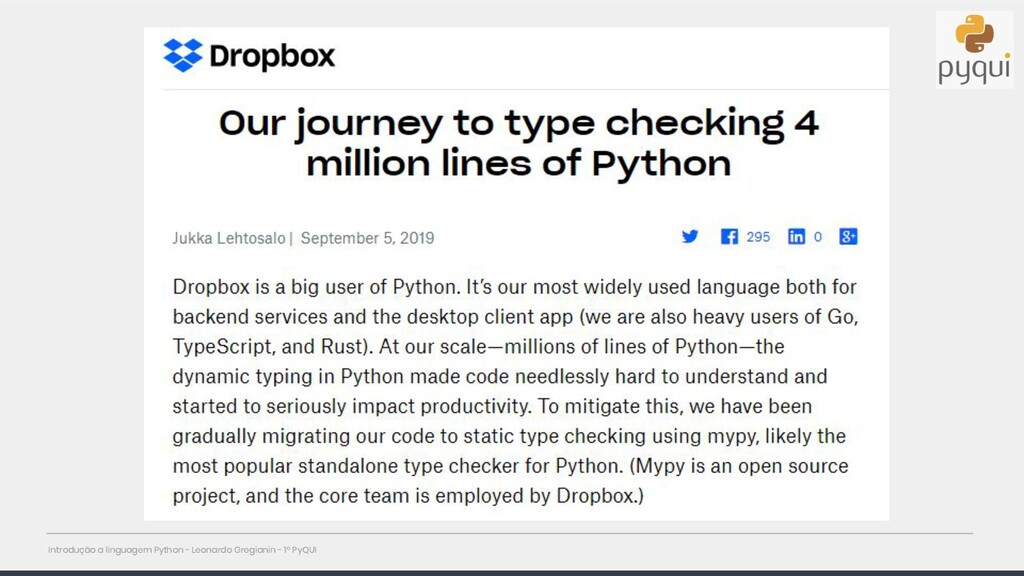The height and width of the screenshot is (576, 1024).
Task: Open the Dropbox wordmark link
Action: [x=272, y=56]
